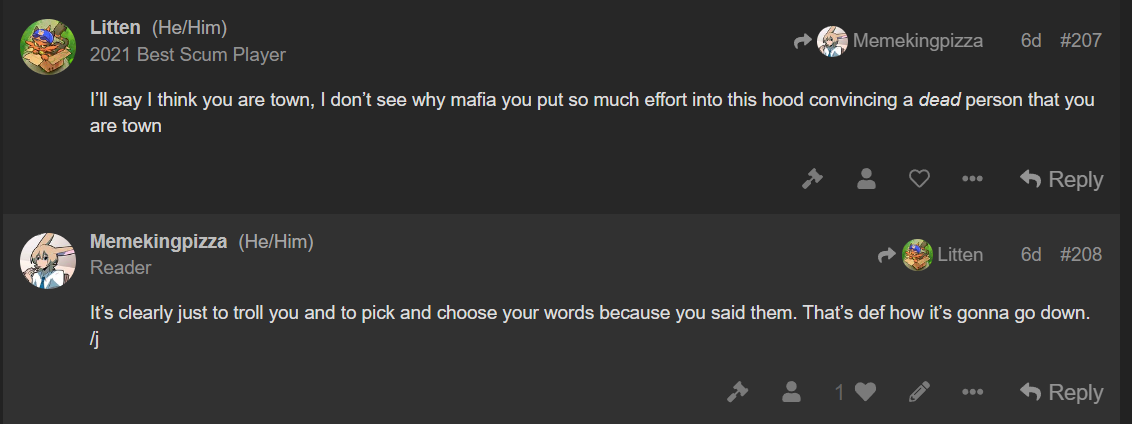Click the #207 post number link

coord(1080,40)
